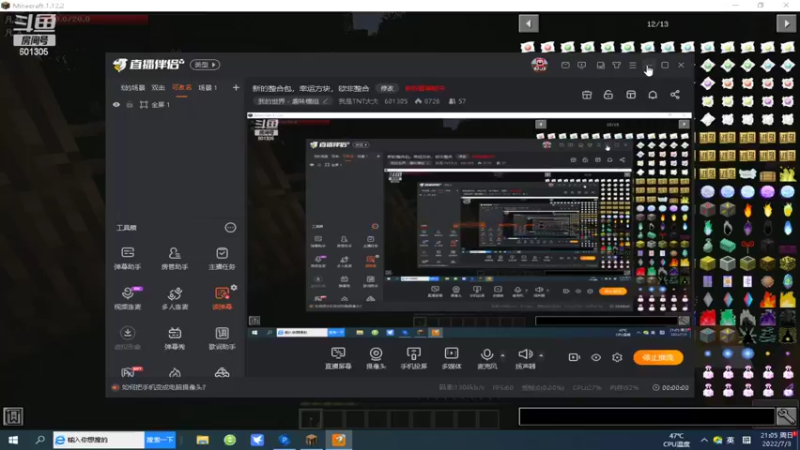Add a new scene with plus button
This screenshot has width=800, height=450.
click(x=236, y=88)
